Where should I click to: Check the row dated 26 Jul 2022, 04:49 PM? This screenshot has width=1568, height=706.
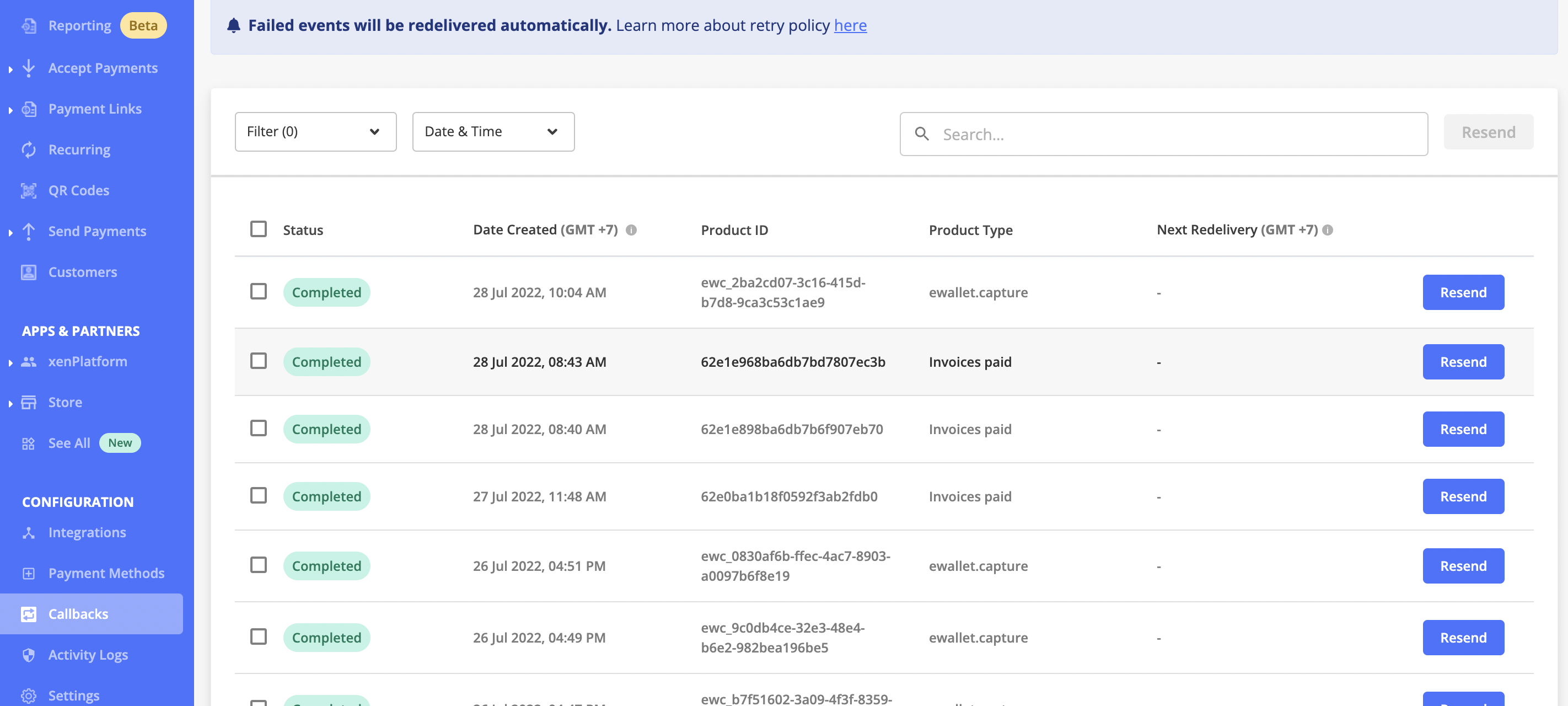(x=259, y=637)
